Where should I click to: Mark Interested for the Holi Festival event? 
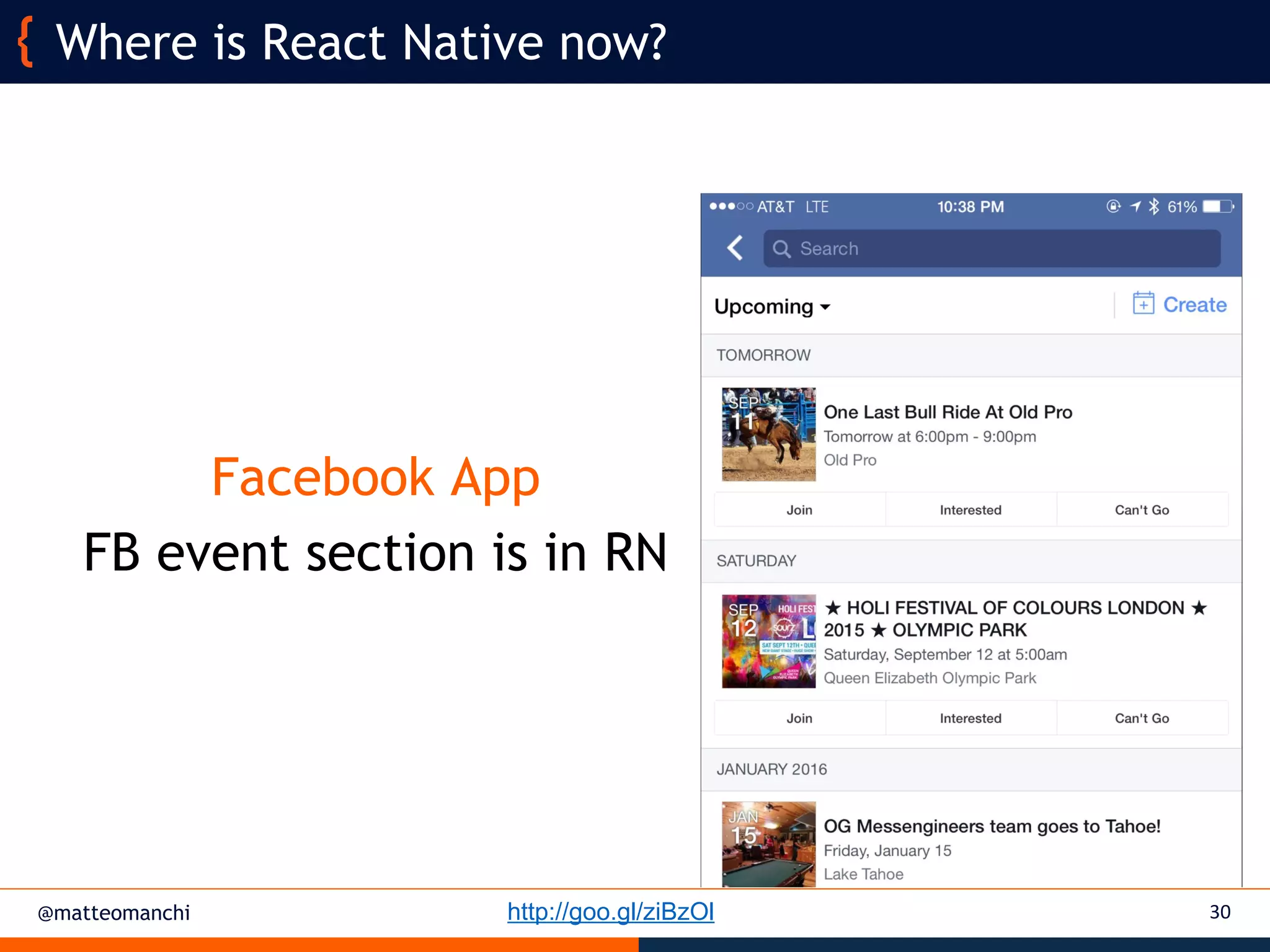[970, 718]
